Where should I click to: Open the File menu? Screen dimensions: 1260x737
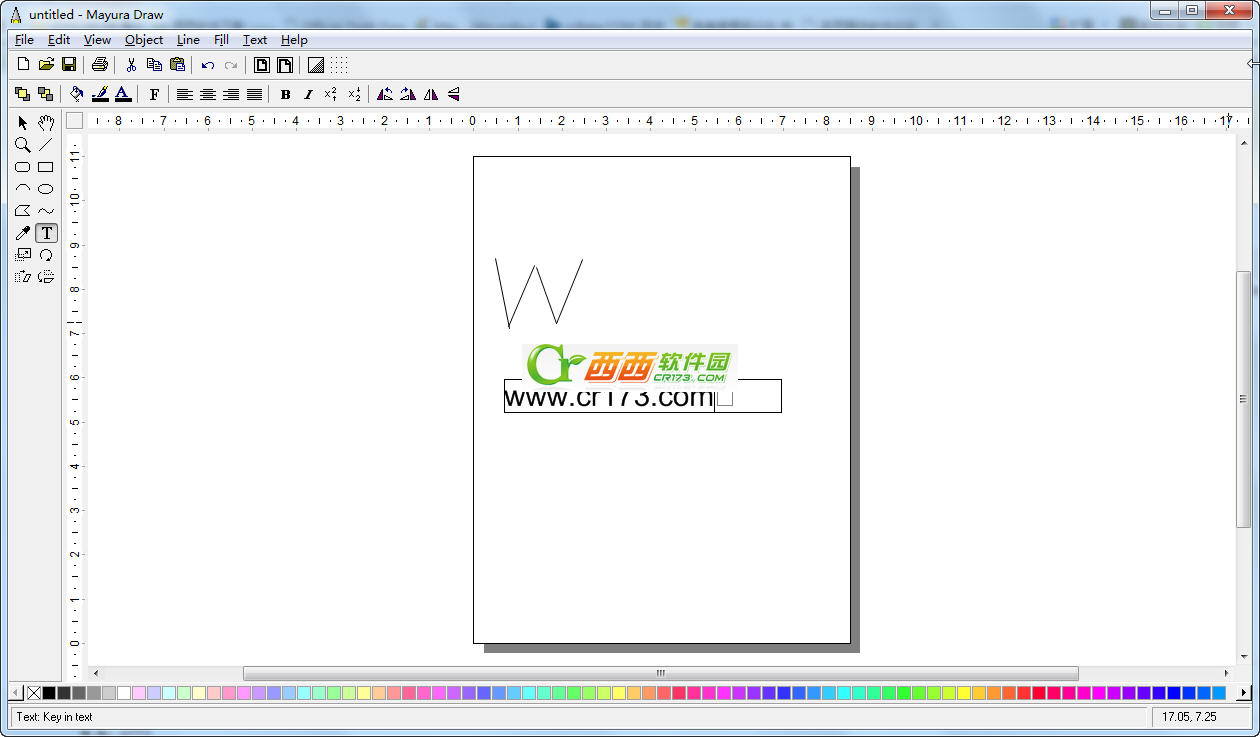24,40
